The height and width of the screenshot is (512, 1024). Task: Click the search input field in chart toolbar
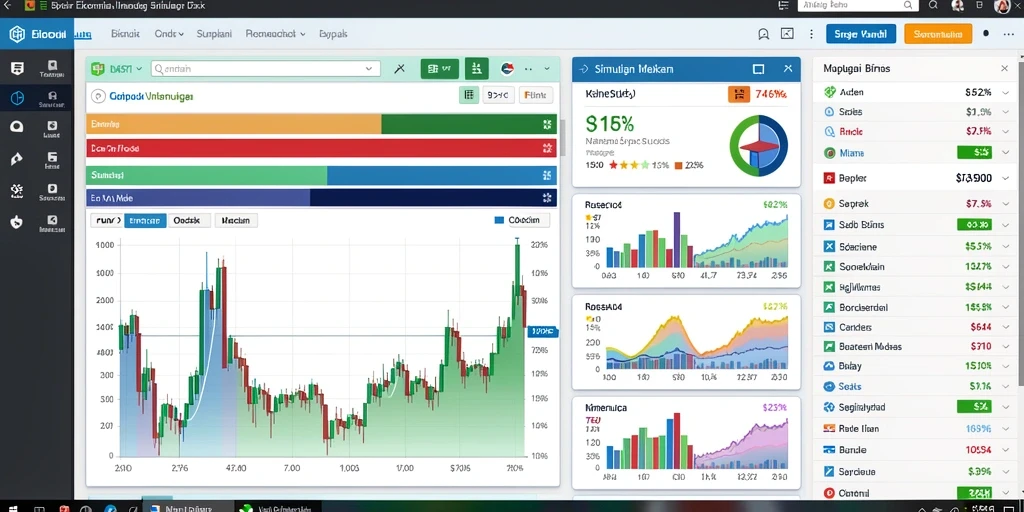click(x=265, y=68)
